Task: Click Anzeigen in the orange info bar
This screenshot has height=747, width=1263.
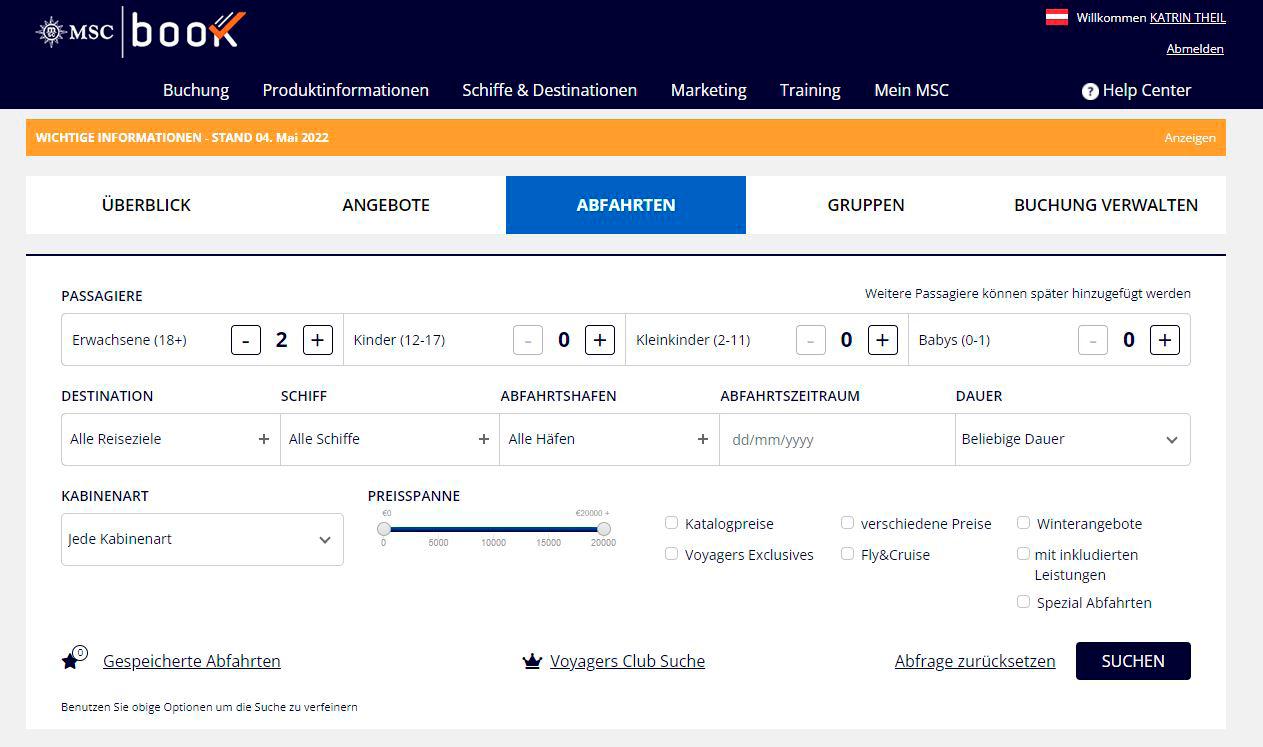Action: [1190, 138]
